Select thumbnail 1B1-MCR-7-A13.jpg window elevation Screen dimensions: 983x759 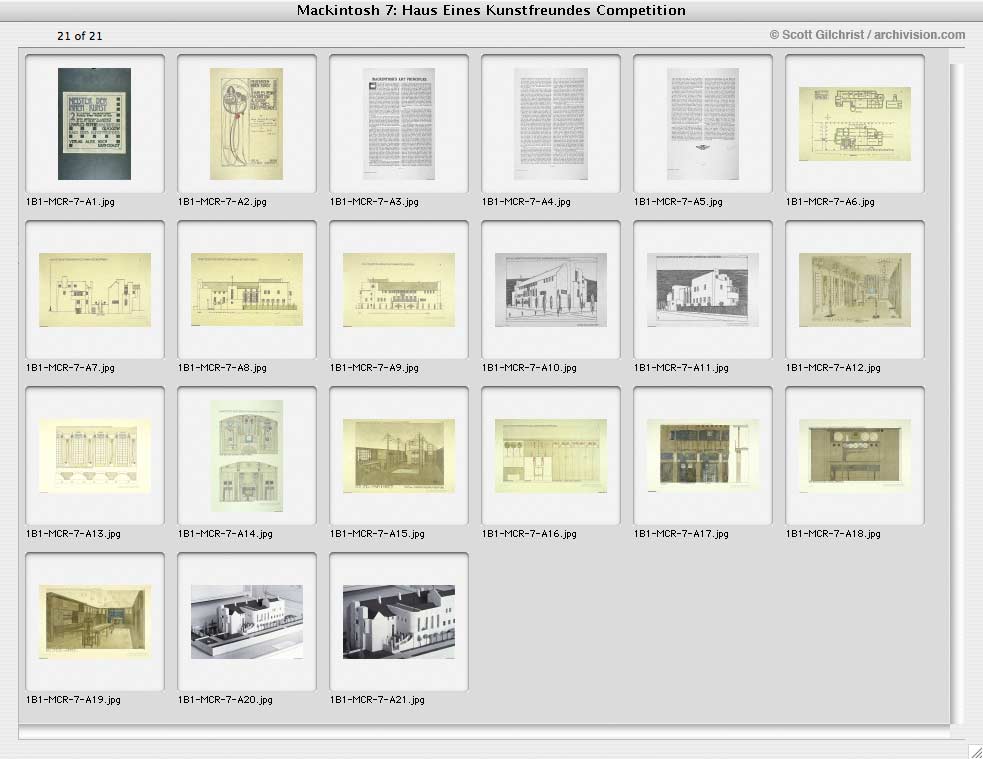[95, 456]
